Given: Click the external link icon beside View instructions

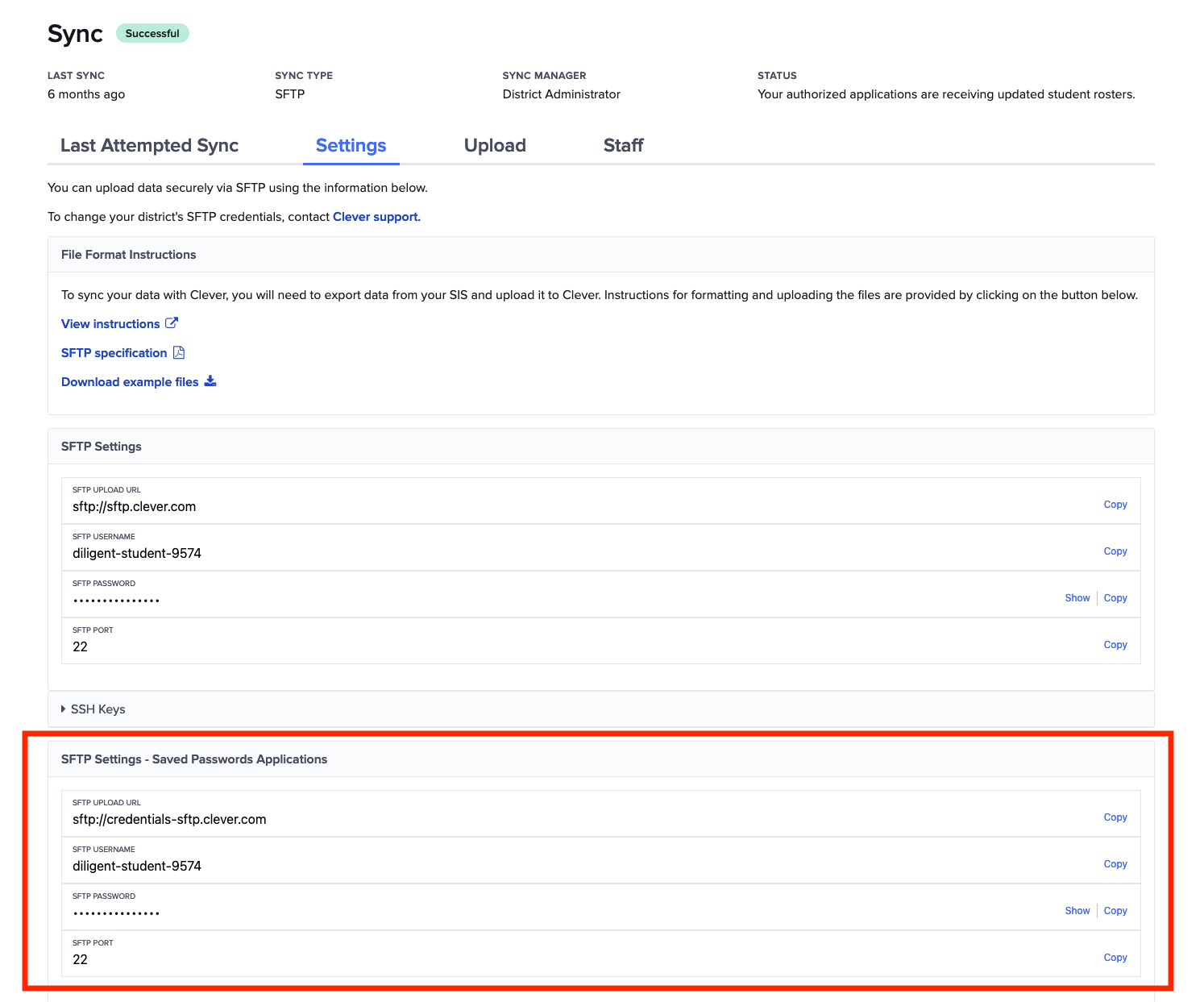Looking at the screenshot, I should 172,323.
